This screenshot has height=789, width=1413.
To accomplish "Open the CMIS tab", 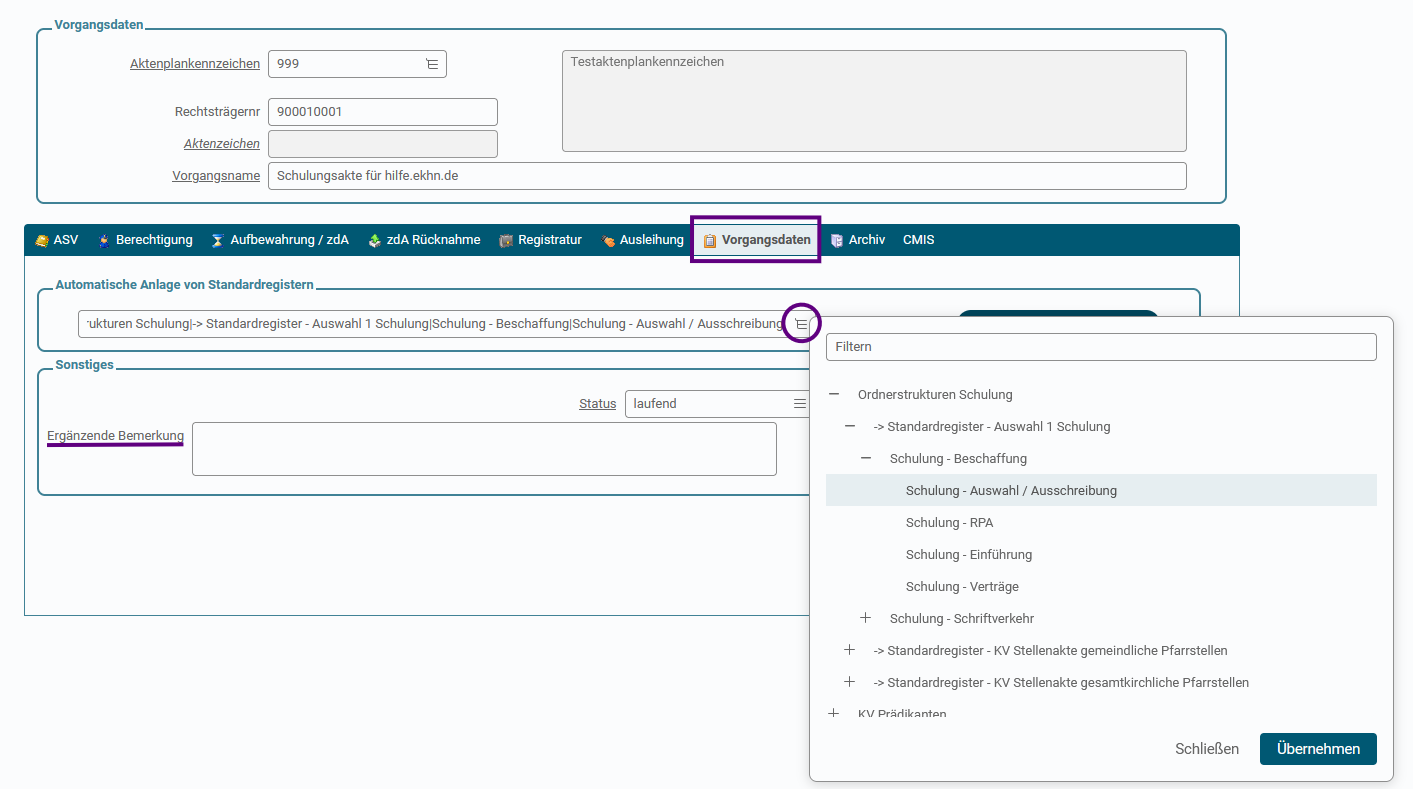I will 918,240.
